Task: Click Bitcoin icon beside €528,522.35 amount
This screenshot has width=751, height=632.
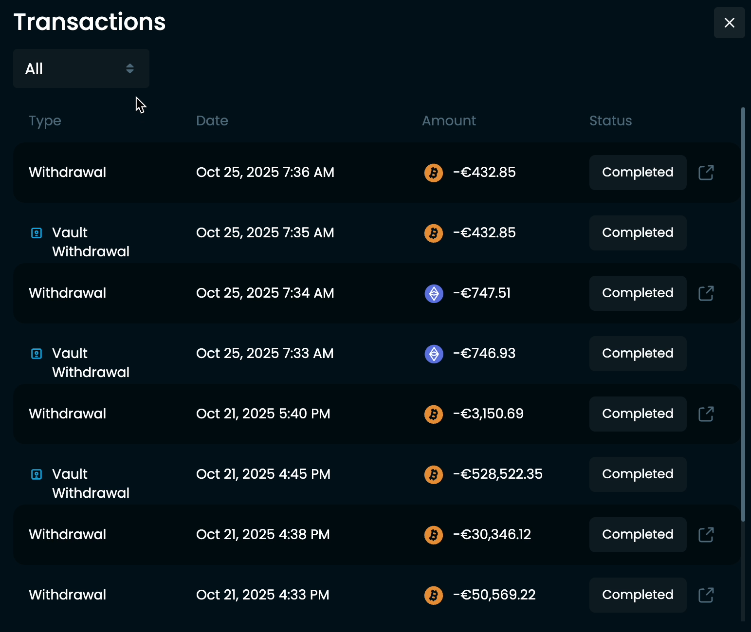Action: tap(433, 474)
